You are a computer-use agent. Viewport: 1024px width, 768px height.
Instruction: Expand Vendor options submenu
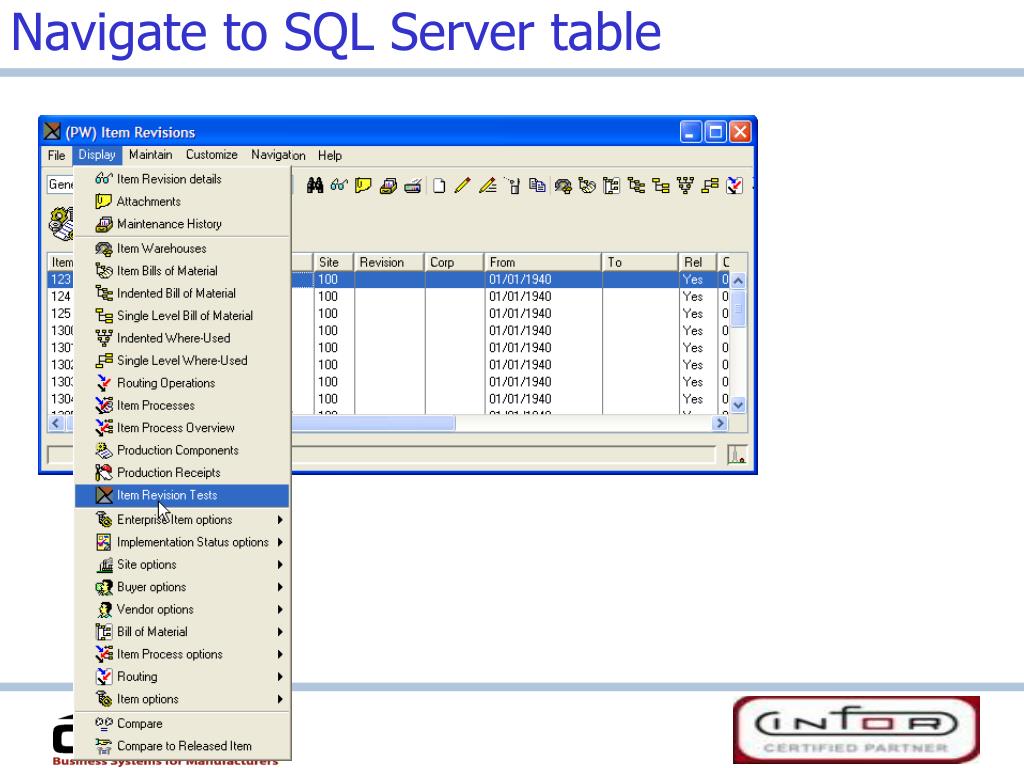point(182,609)
